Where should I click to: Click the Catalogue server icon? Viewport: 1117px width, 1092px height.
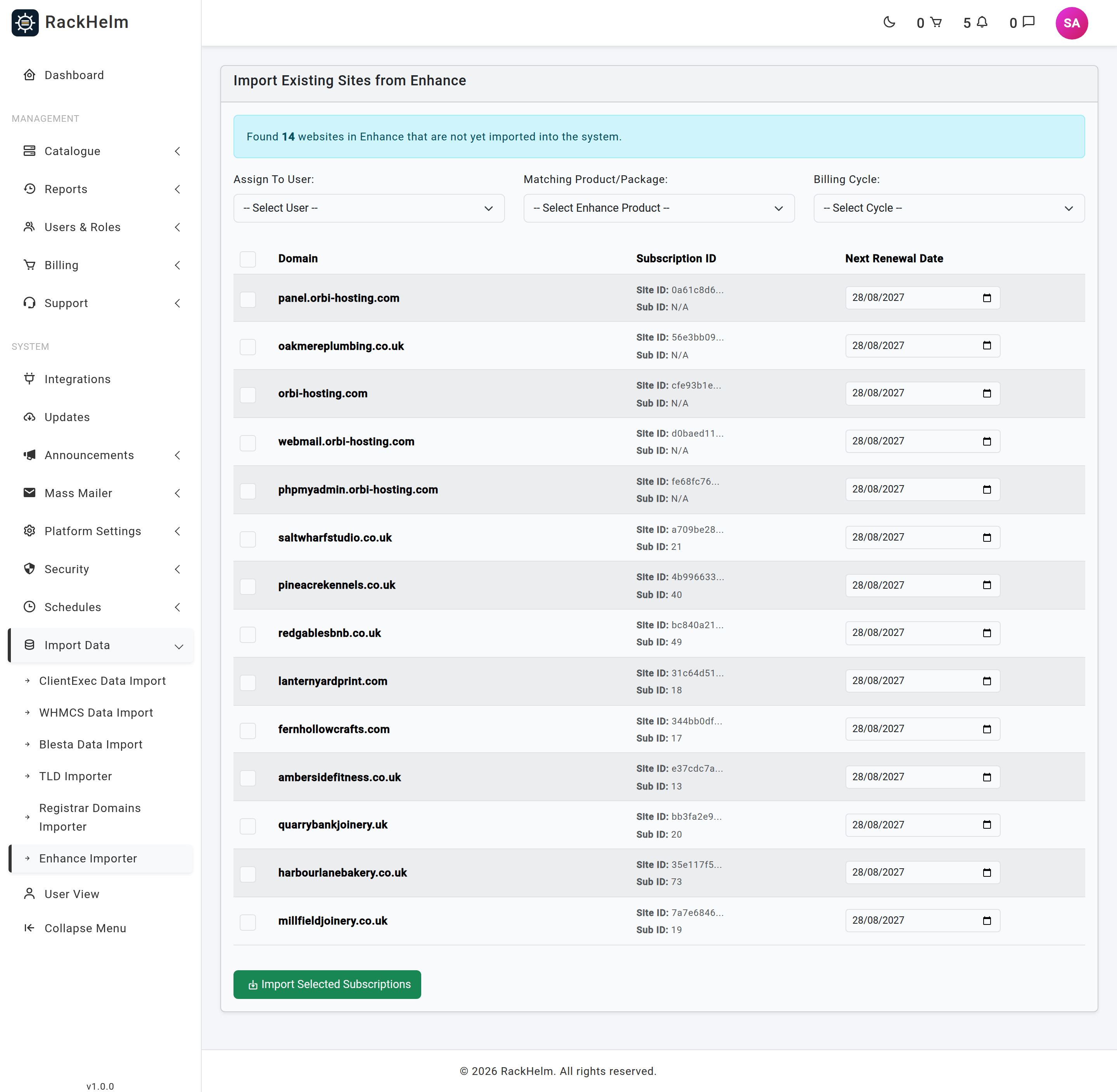tap(29, 151)
